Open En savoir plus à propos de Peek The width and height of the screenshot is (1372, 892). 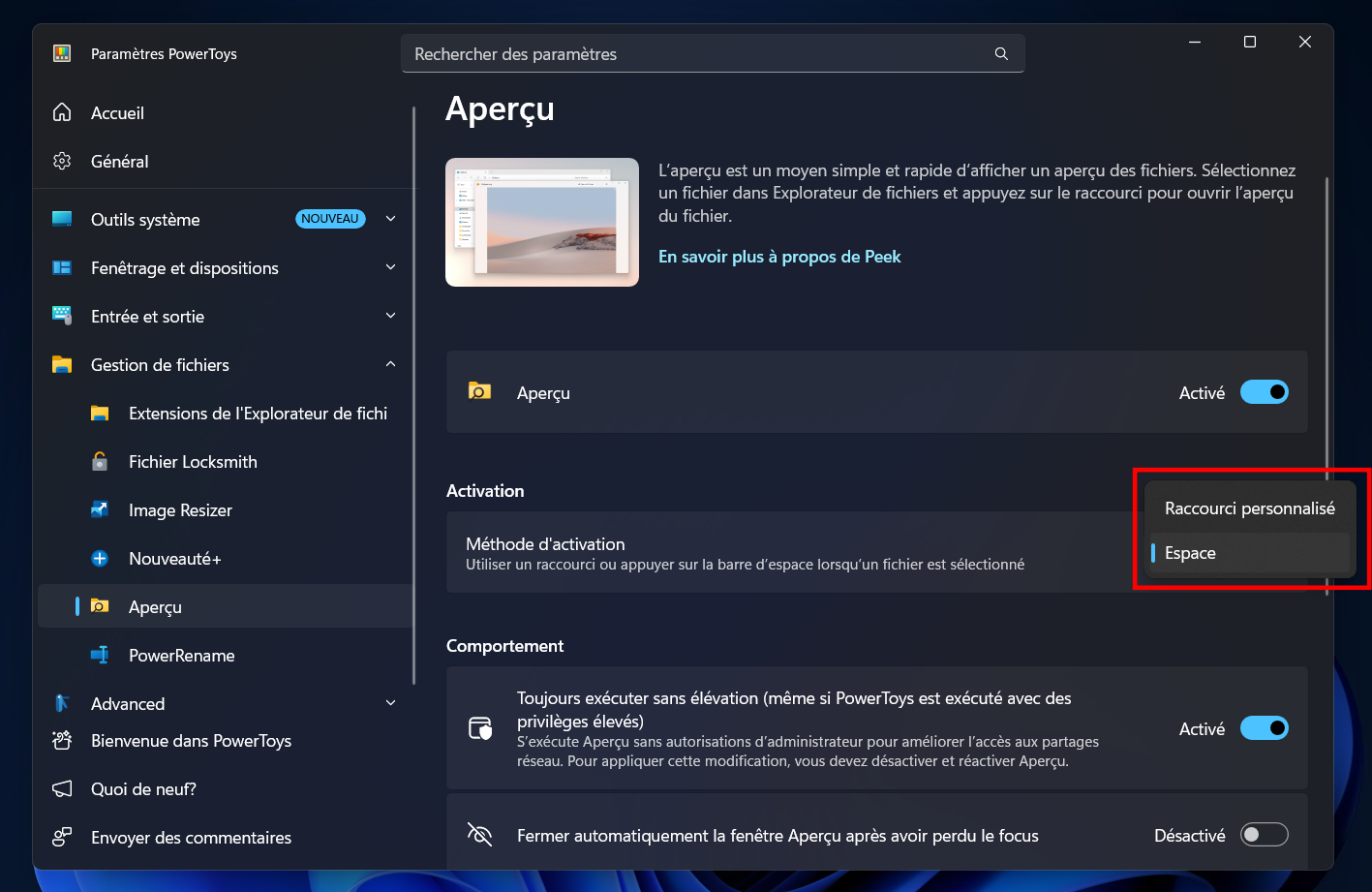point(779,257)
